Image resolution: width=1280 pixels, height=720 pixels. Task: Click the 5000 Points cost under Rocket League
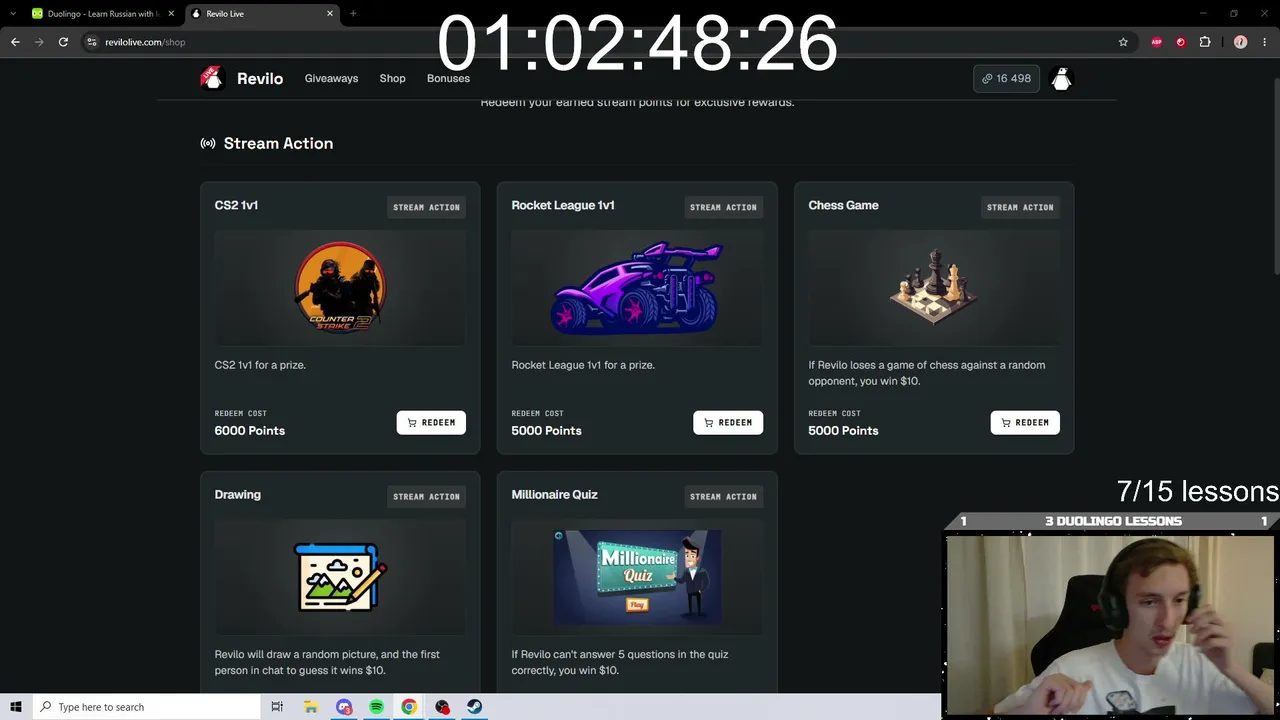click(546, 430)
